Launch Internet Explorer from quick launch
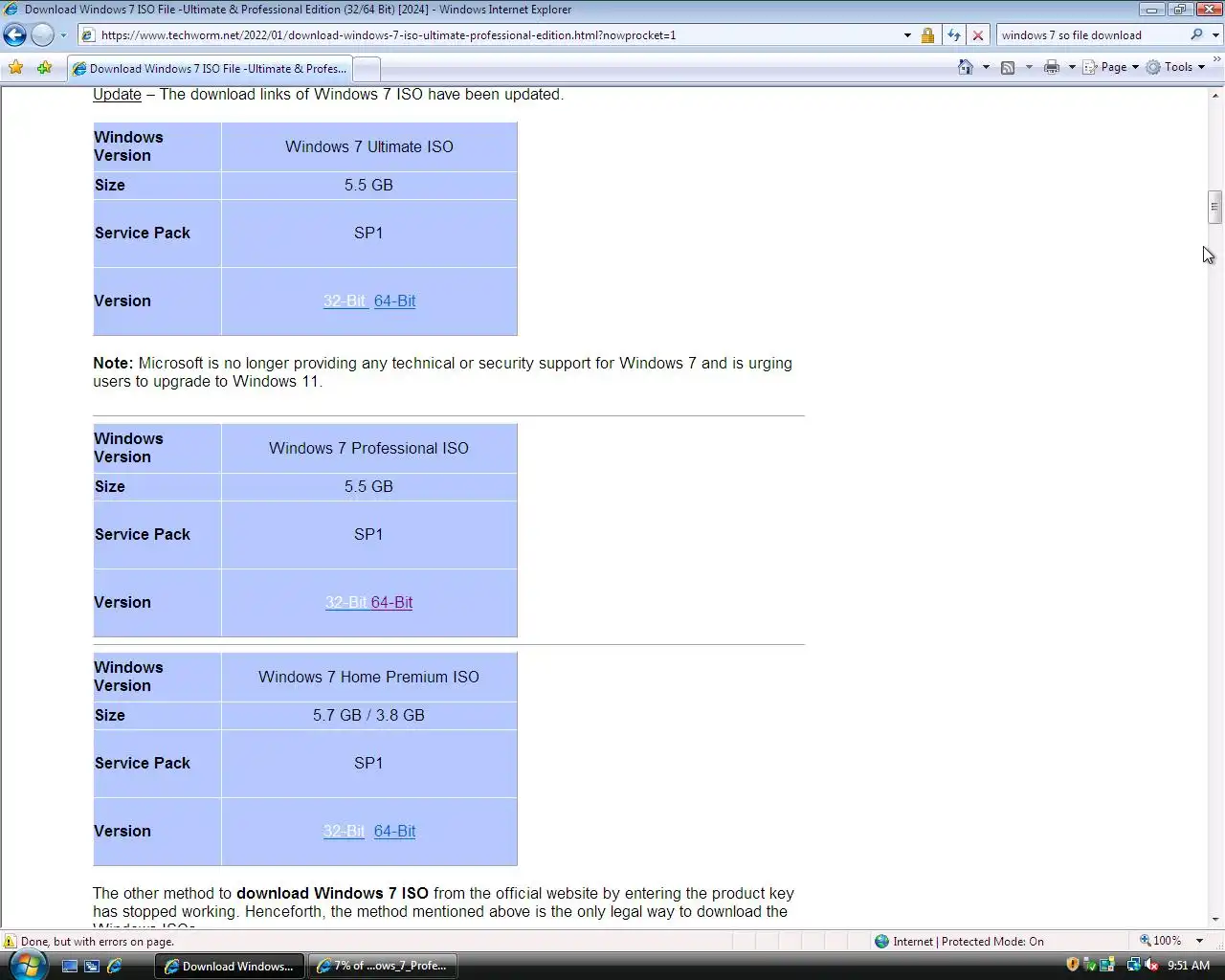Screen dimensions: 1225x980 coord(115,966)
